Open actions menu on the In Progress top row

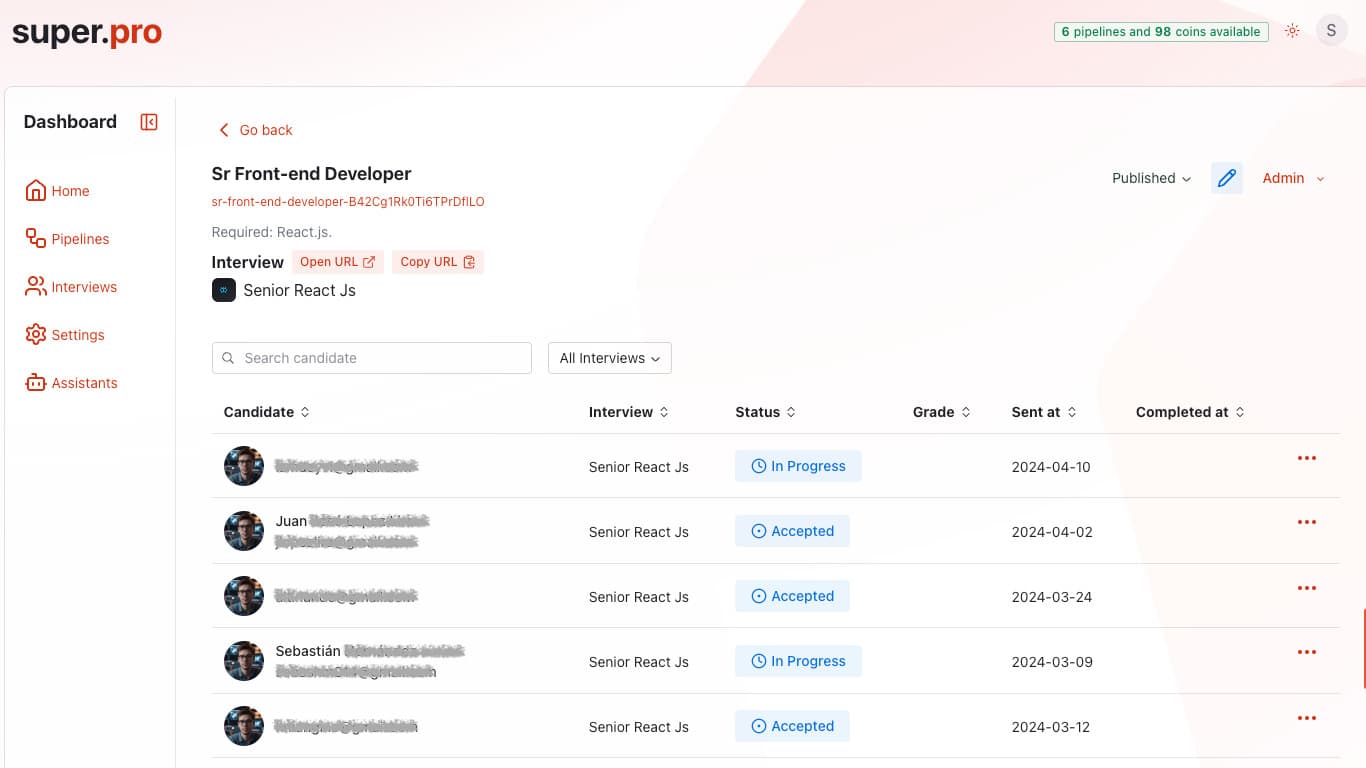pos(1306,458)
